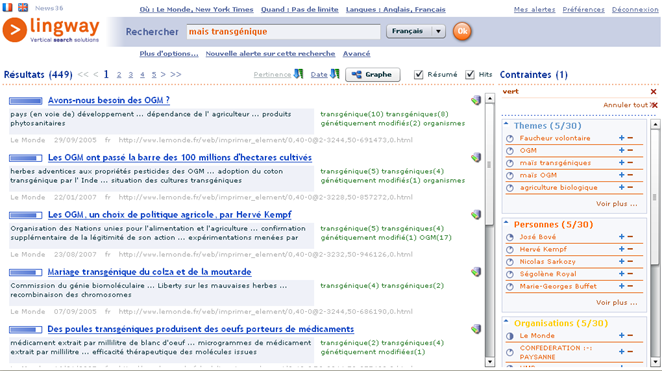Click the search field containing mais transgénique
The width and height of the screenshot is (663, 372).
click(x=283, y=32)
